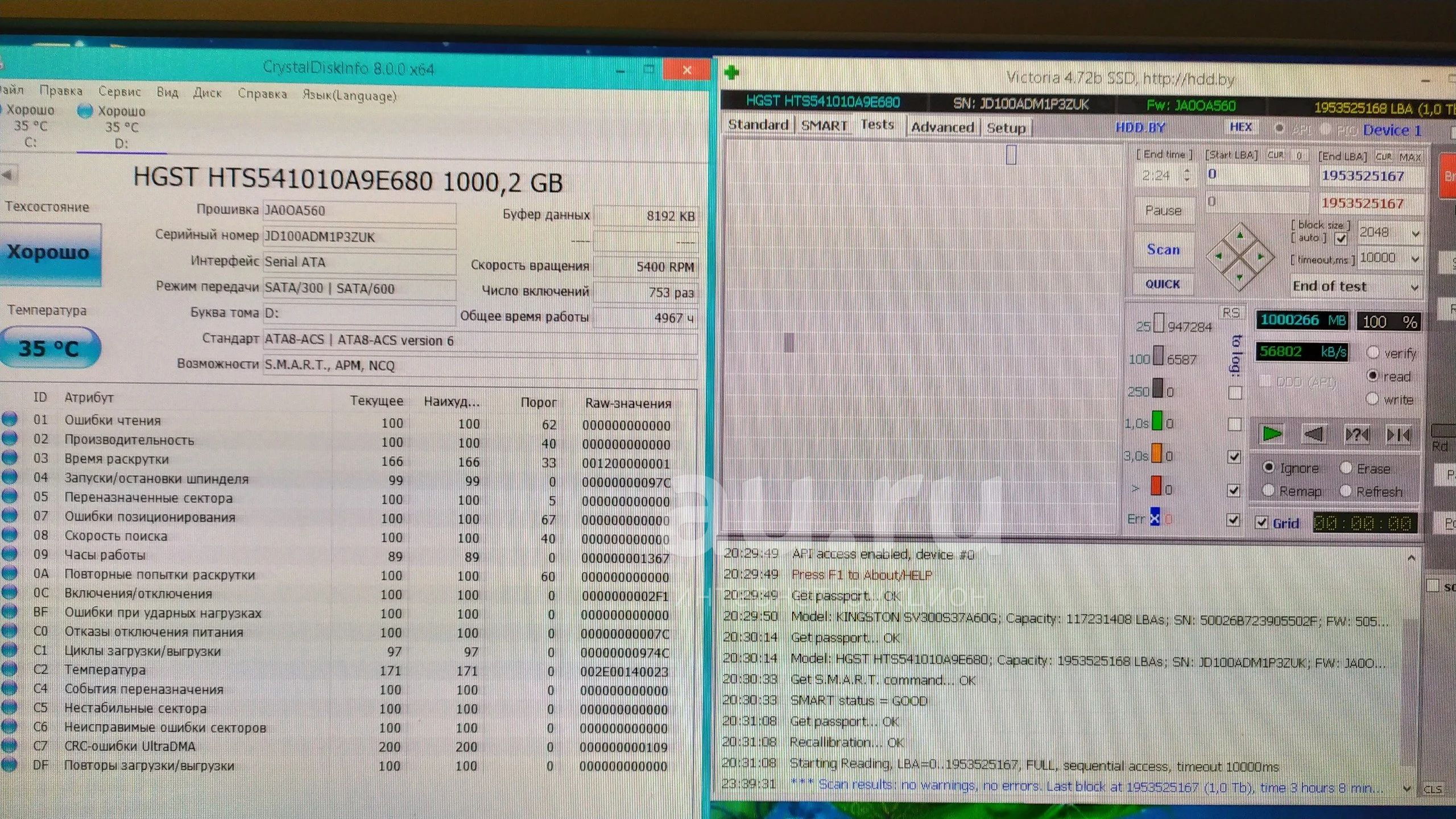Open the Язык(Language) menu

[349, 95]
